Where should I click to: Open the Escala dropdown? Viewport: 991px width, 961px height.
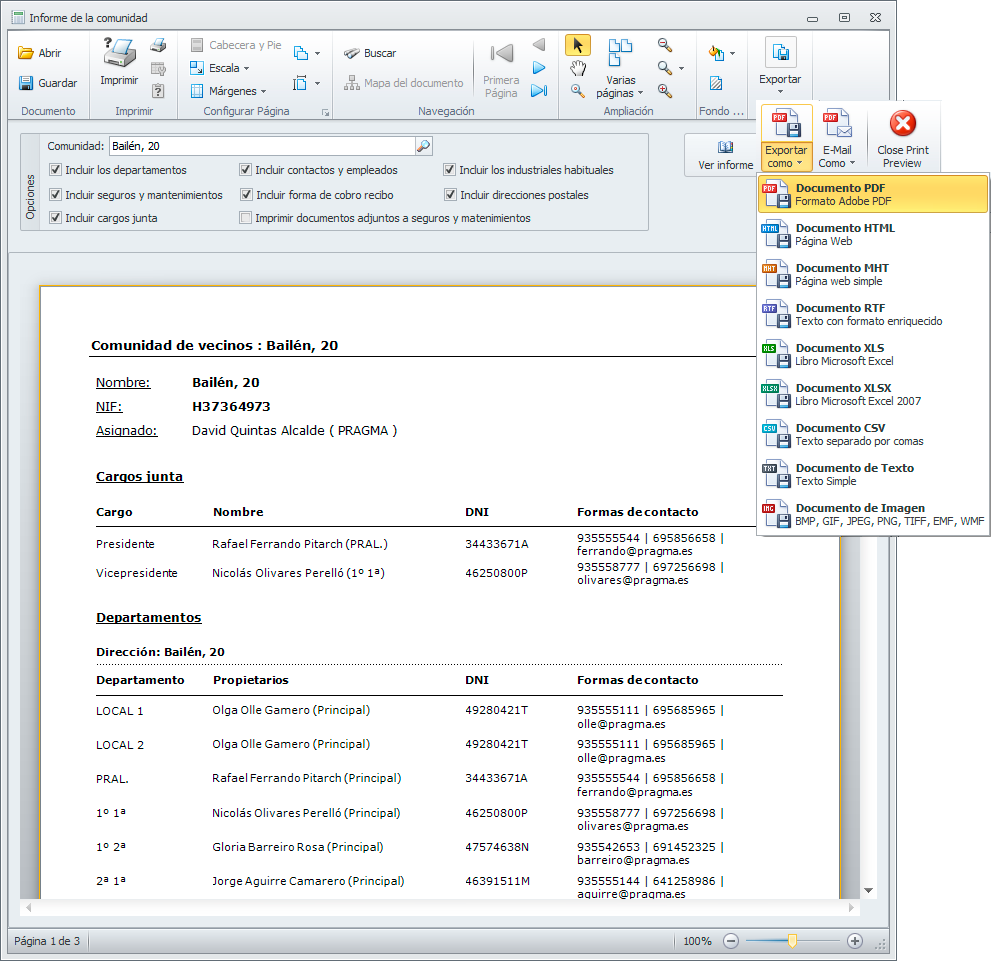(224, 68)
